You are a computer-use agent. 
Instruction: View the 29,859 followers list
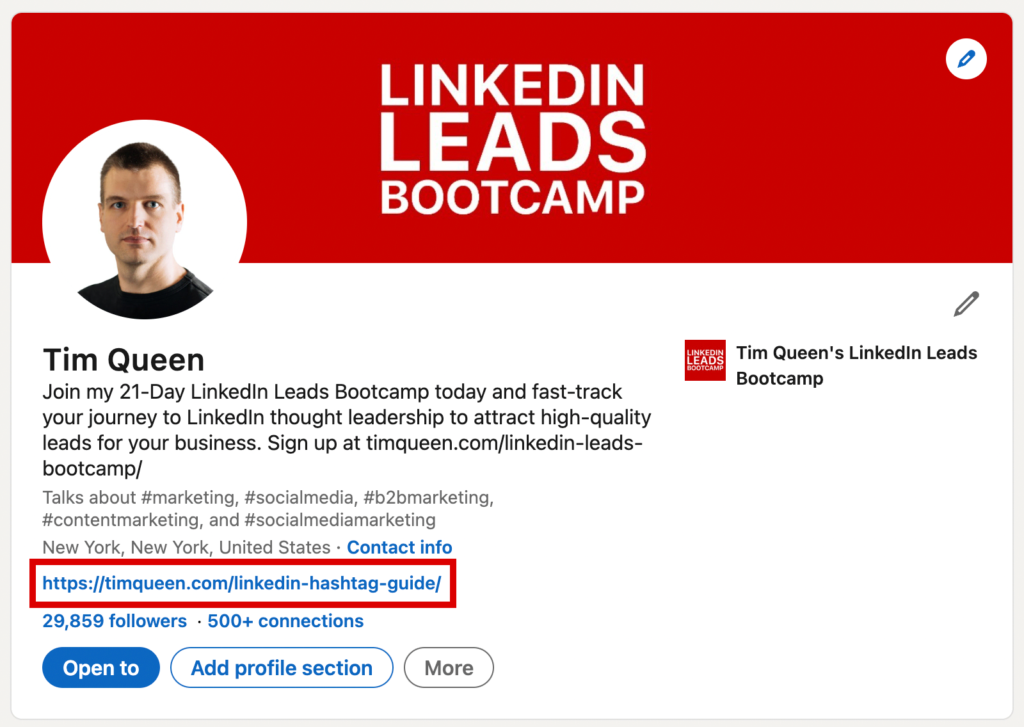[114, 621]
